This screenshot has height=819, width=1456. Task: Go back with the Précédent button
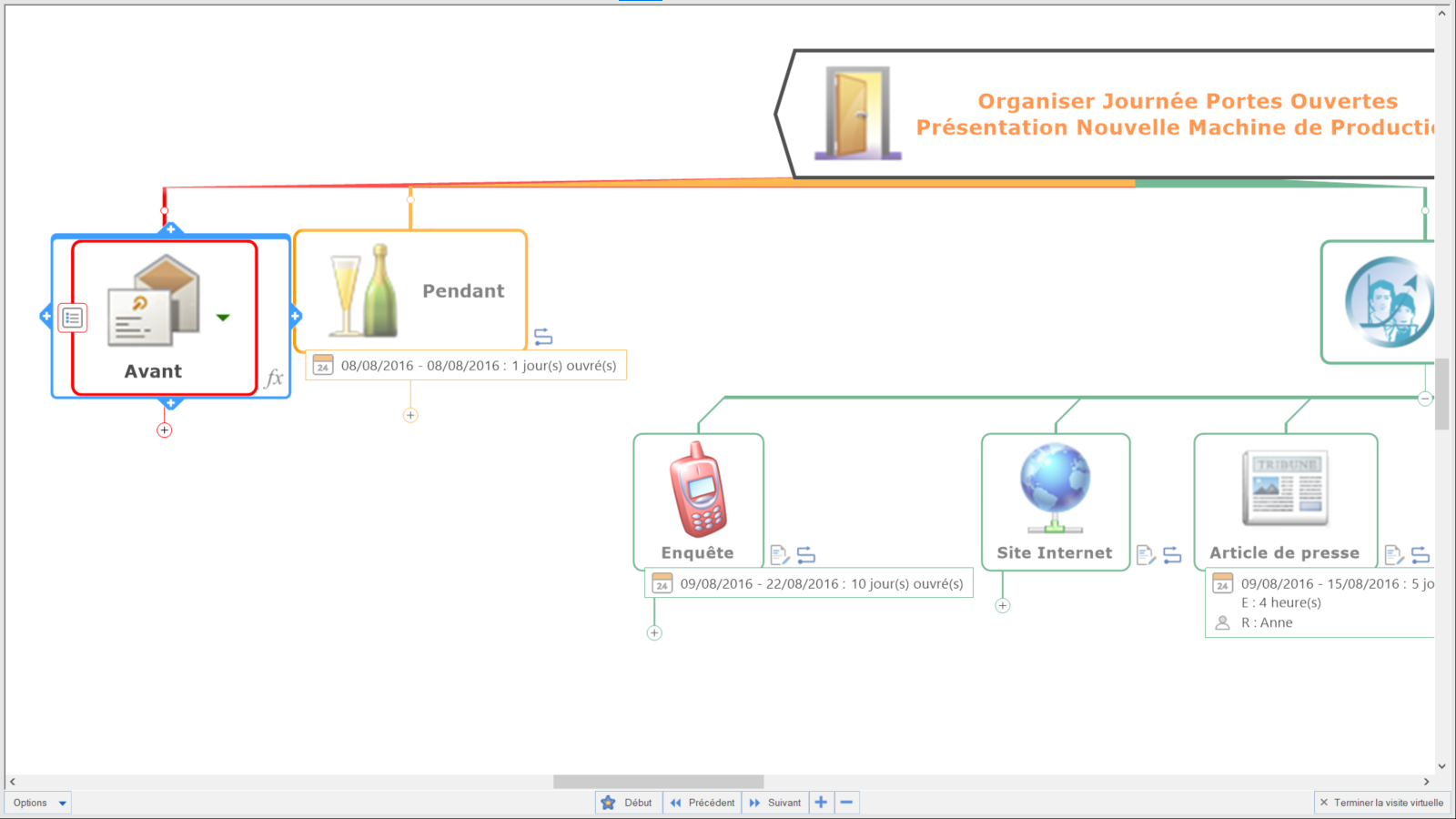pyautogui.click(x=703, y=803)
